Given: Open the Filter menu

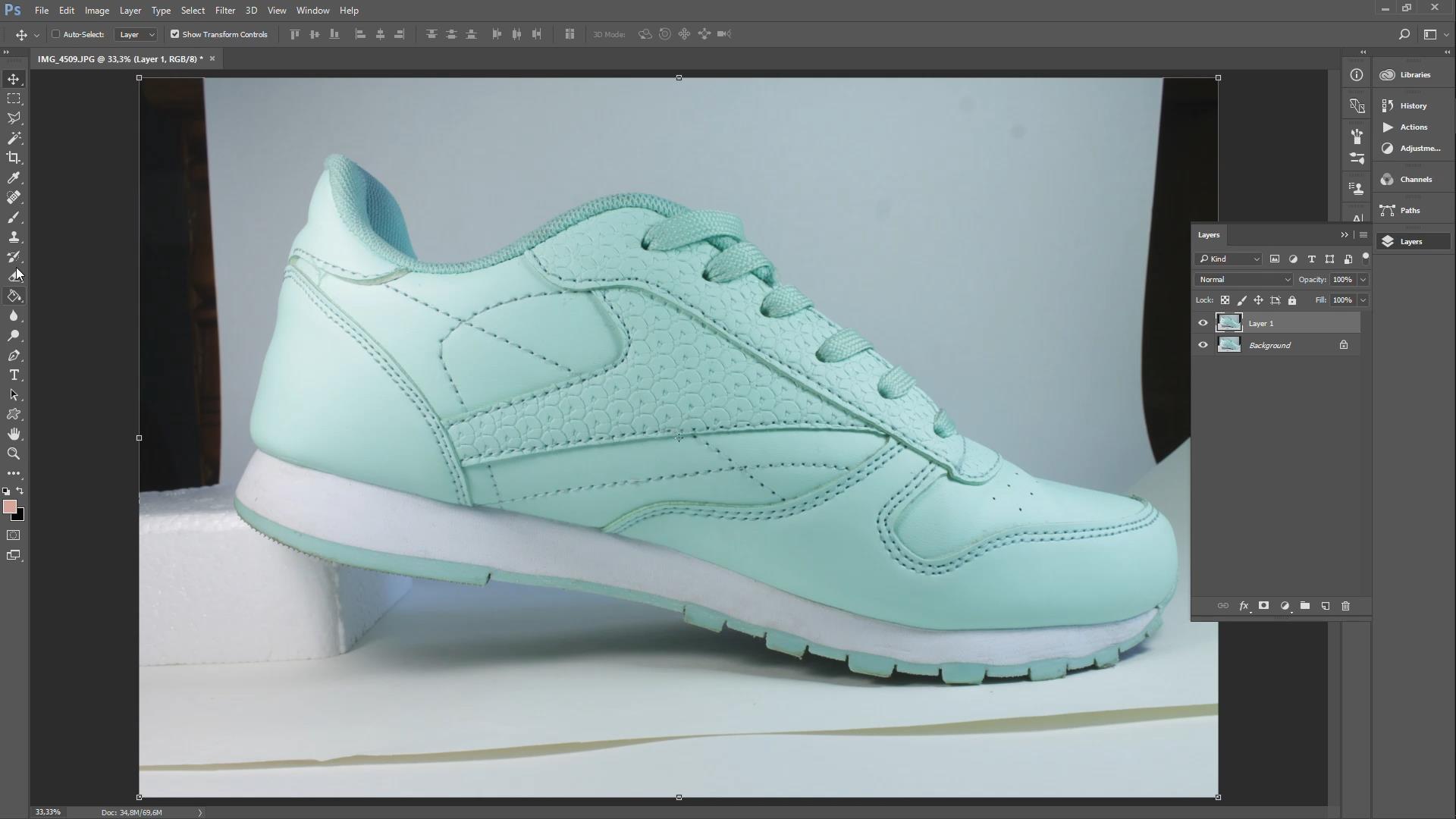Looking at the screenshot, I should point(224,10).
